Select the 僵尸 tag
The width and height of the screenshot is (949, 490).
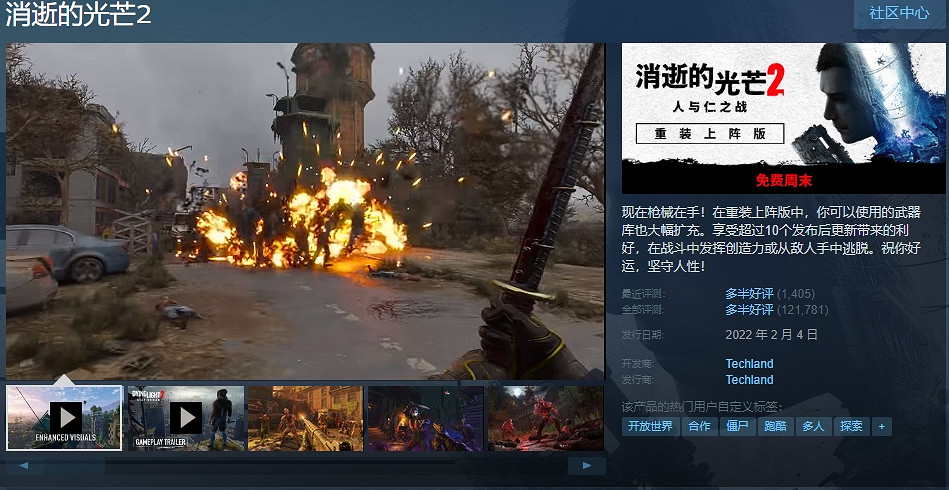[x=737, y=426]
